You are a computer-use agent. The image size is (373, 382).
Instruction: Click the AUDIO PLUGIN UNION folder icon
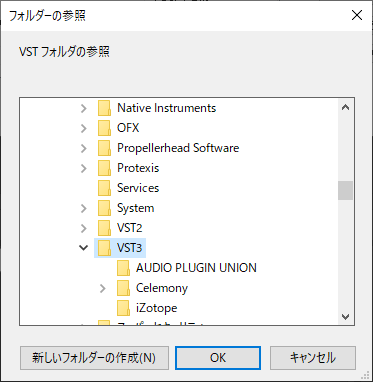point(123,268)
